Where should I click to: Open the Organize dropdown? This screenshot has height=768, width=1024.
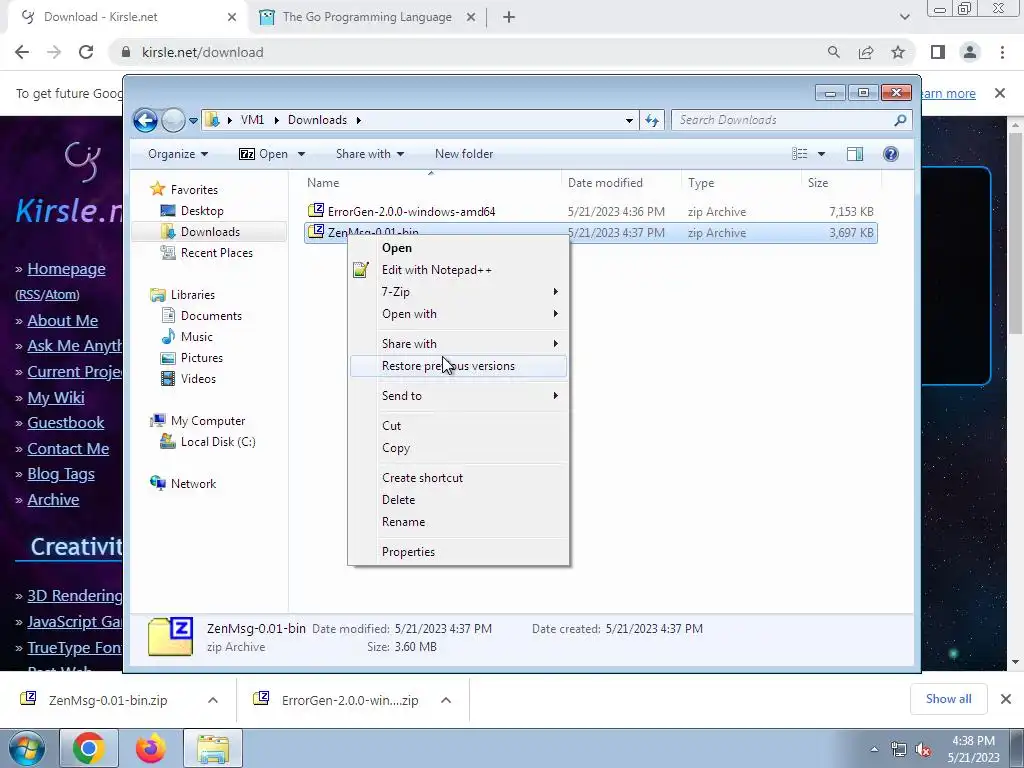178,154
